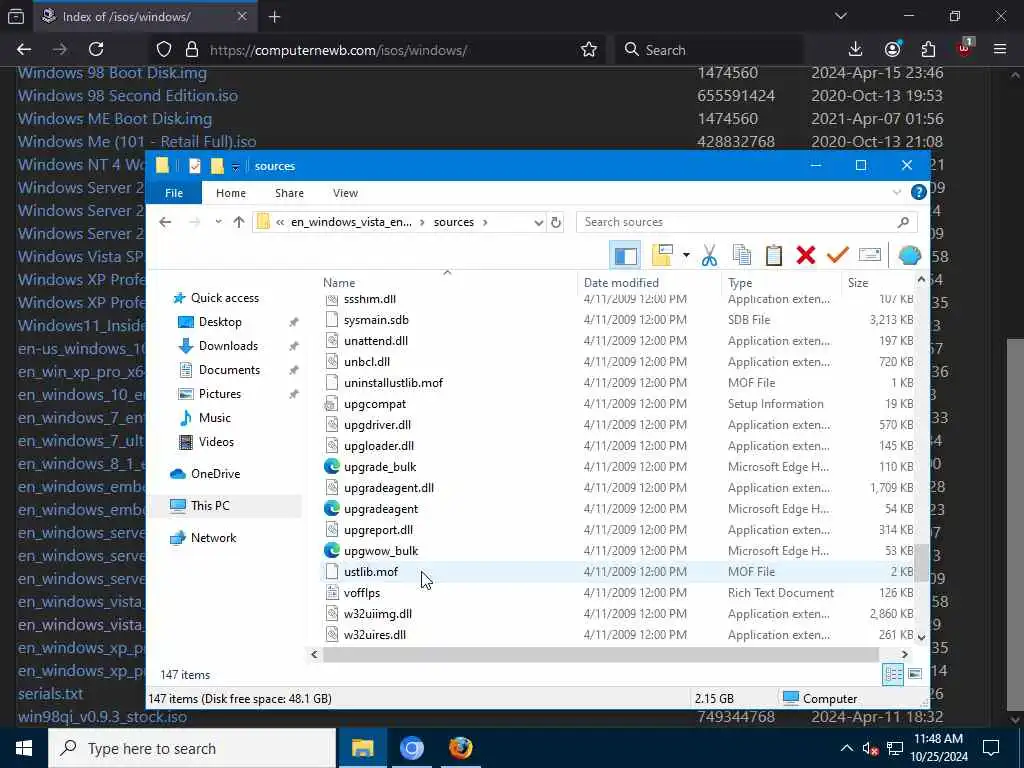1024x768 pixels.
Task: Click the horizontal scrollbar right arrow in Explorer
Action: click(904, 654)
